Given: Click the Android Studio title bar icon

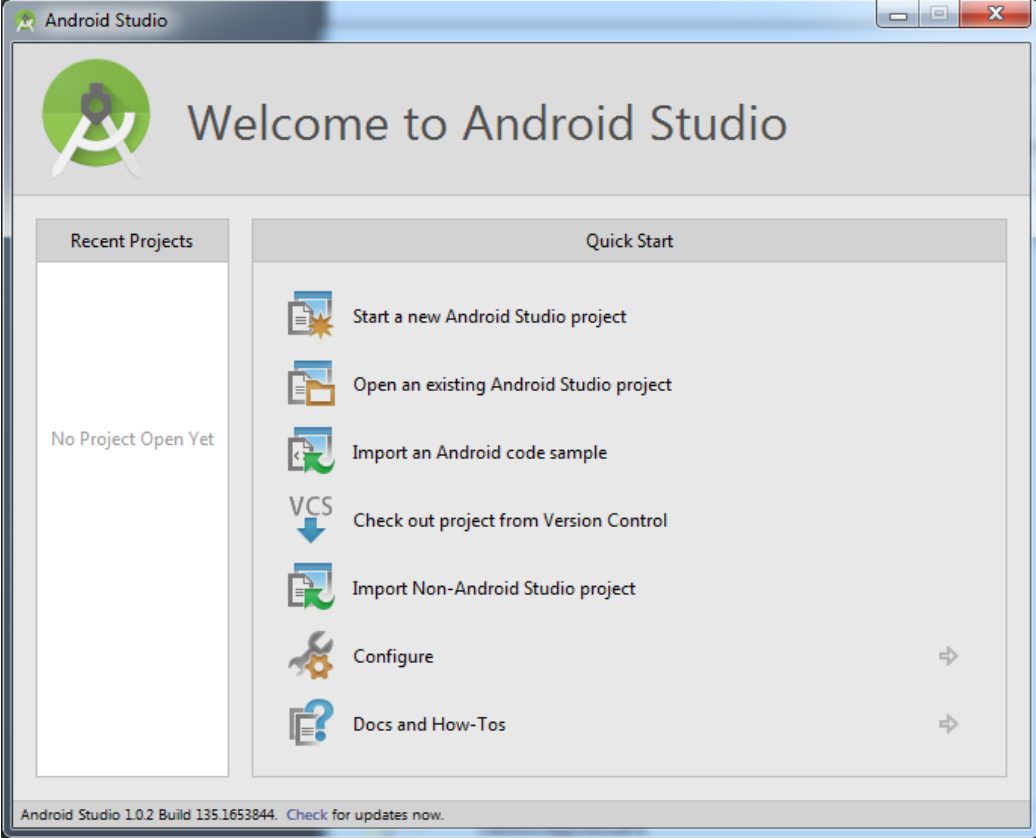Looking at the screenshot, I should [25, 21].
